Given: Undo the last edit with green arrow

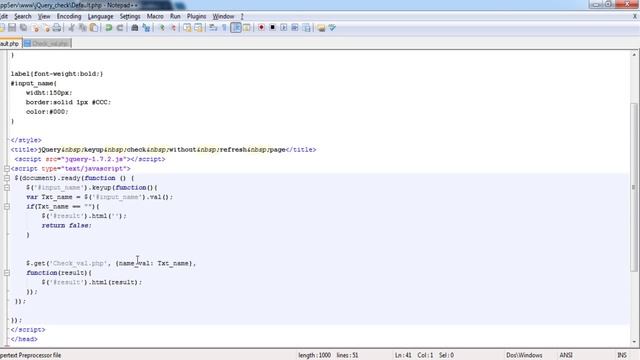Looking at the screenshot, I should [x=109, y=28].
